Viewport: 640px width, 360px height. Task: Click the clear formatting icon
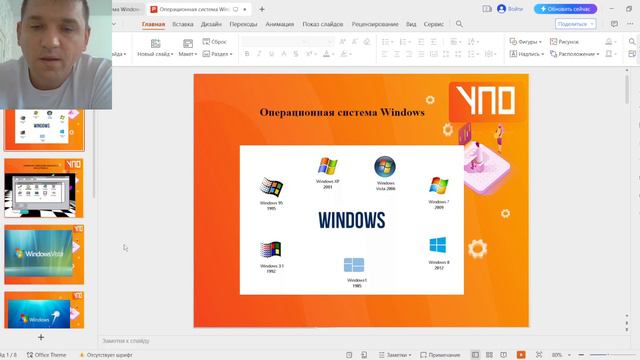click(x=367, y=42)
